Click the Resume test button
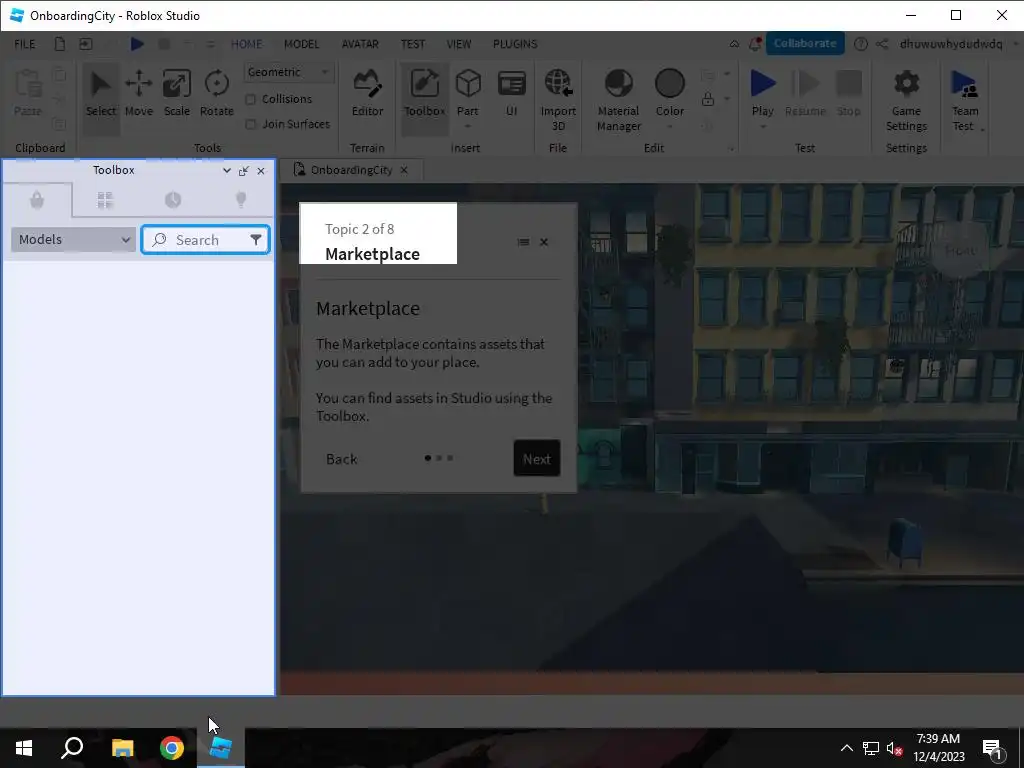 [805, 95]
